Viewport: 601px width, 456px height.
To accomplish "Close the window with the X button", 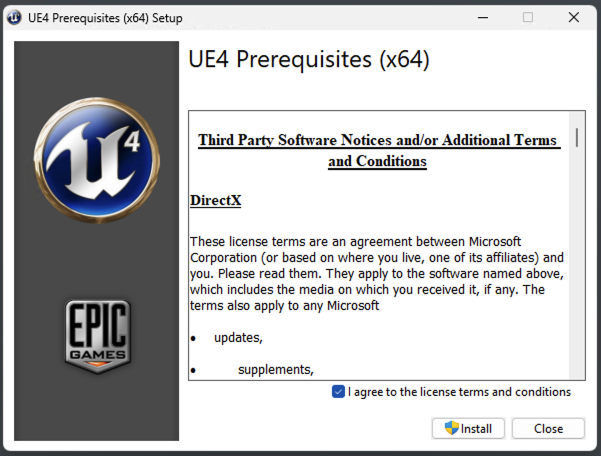I will click(573, 17).
